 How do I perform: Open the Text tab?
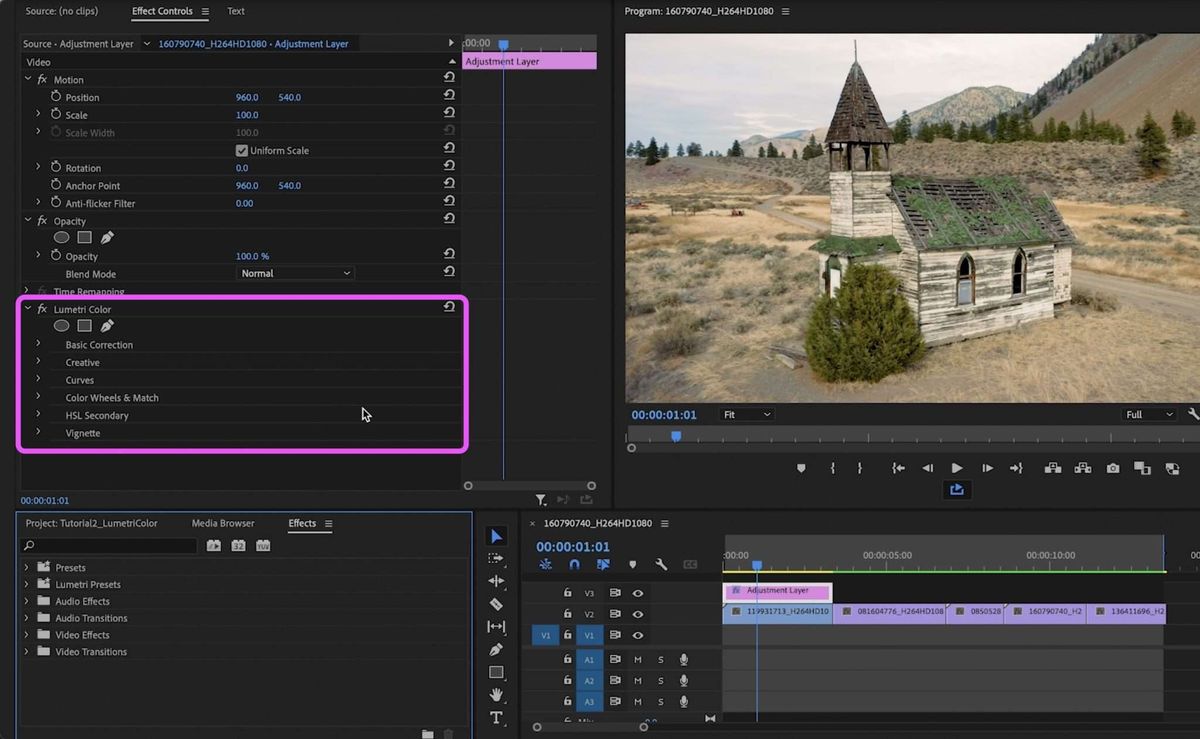[x=236, y=11]
